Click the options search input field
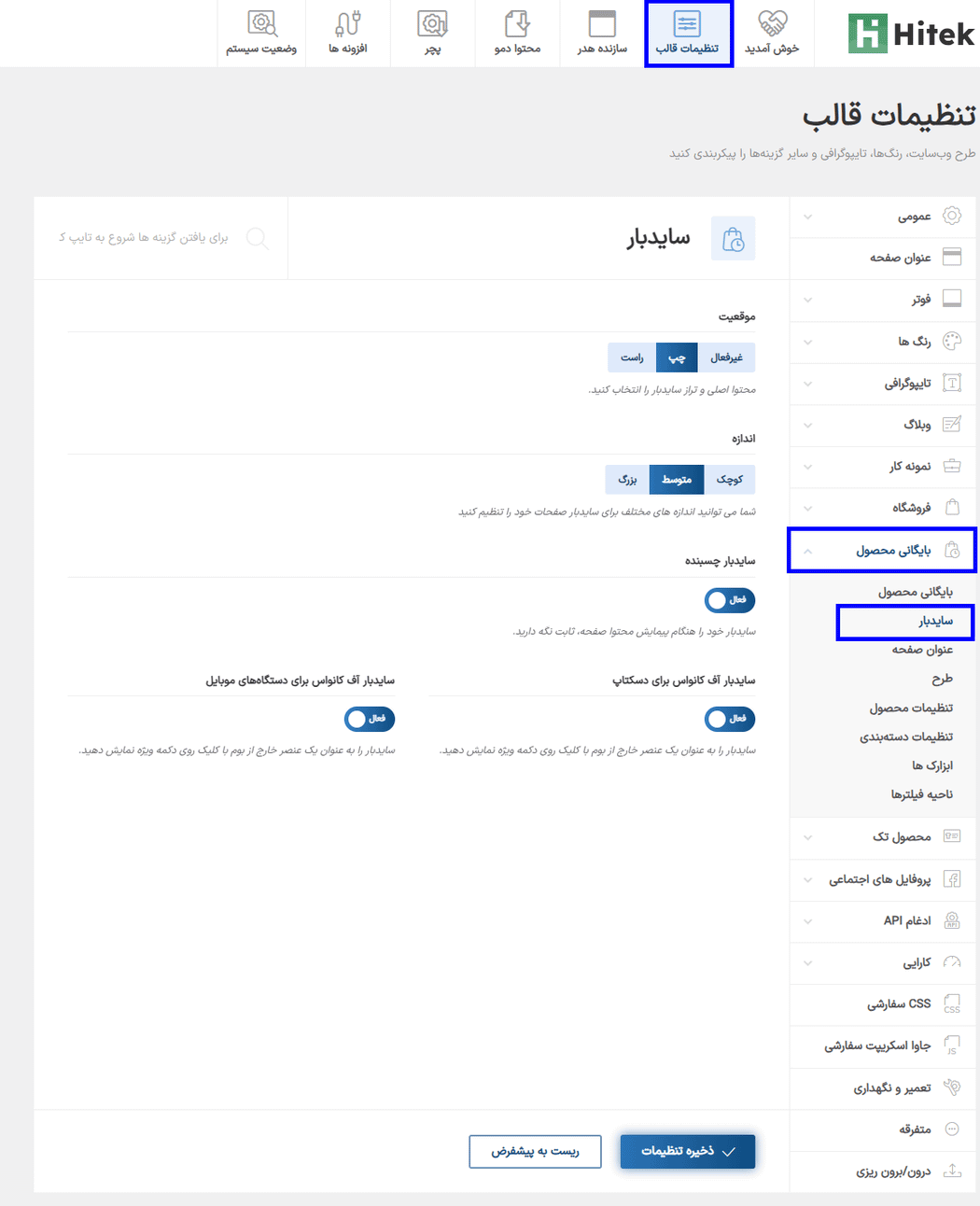This screenshot has height=1206, width=980. pos(144,238)
